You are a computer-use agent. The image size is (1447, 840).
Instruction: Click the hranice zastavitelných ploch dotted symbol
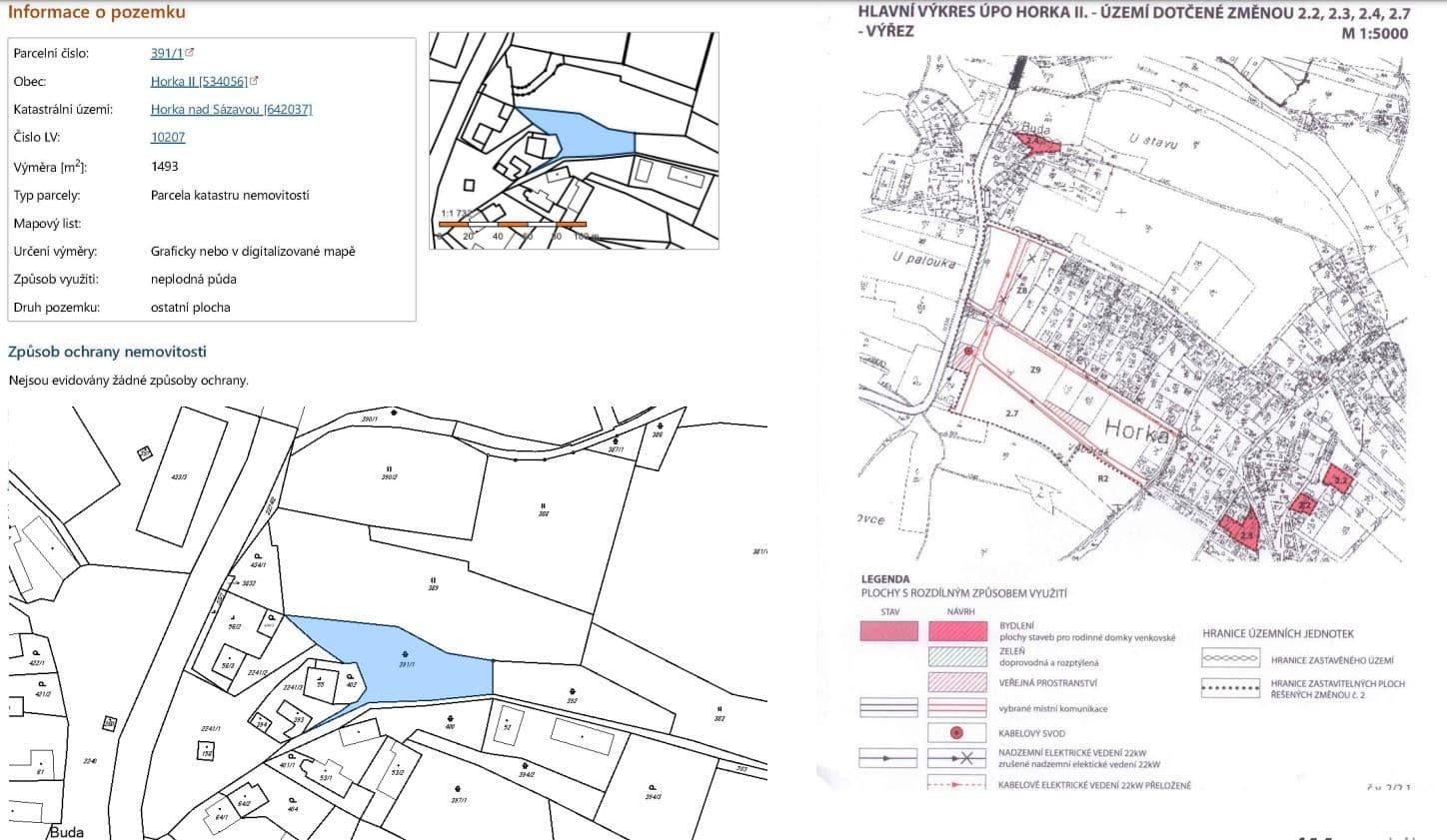[1231, 689]
